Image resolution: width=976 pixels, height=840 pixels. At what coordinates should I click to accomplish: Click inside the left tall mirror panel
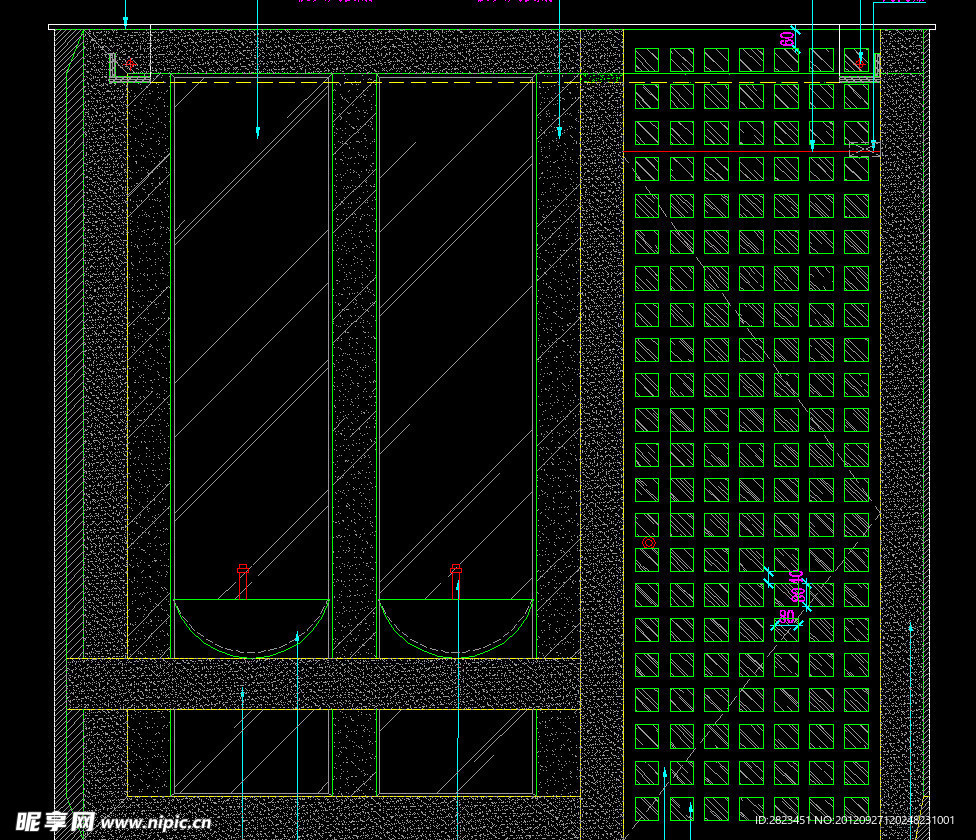coord(251,330)
